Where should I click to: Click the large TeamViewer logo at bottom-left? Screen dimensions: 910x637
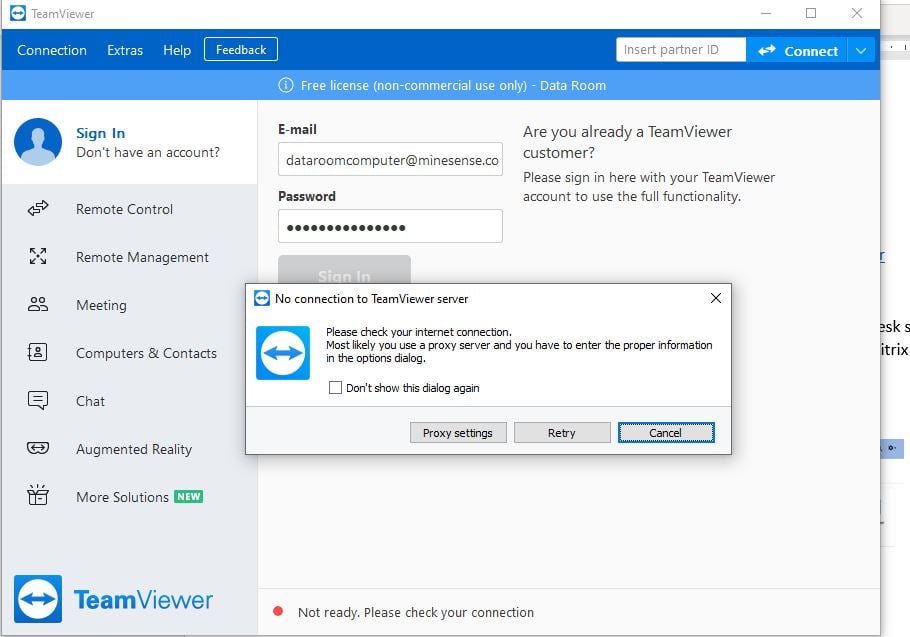click(x=38, y=599)
